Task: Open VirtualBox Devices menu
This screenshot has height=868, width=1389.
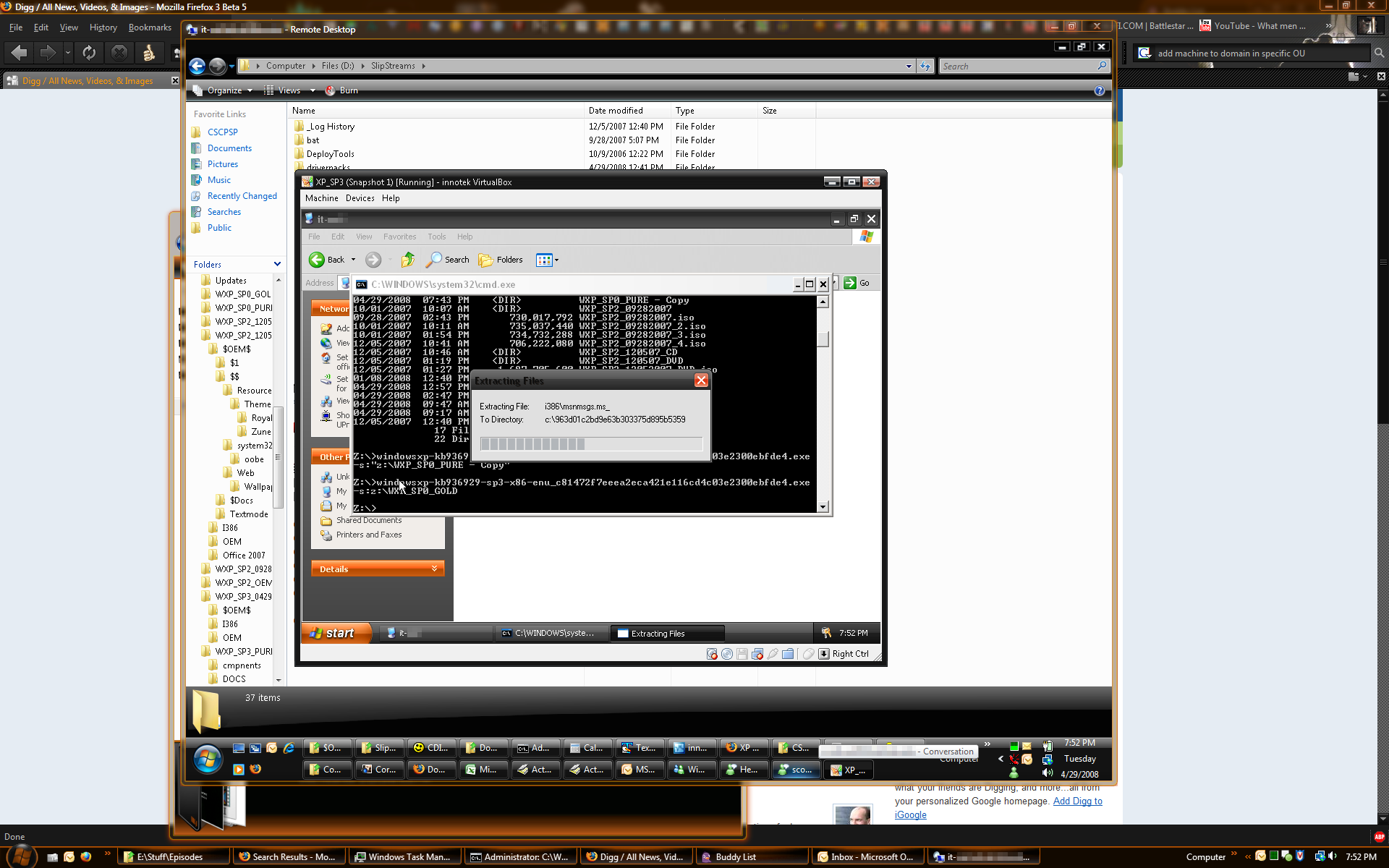Action: tap(360, 198)
